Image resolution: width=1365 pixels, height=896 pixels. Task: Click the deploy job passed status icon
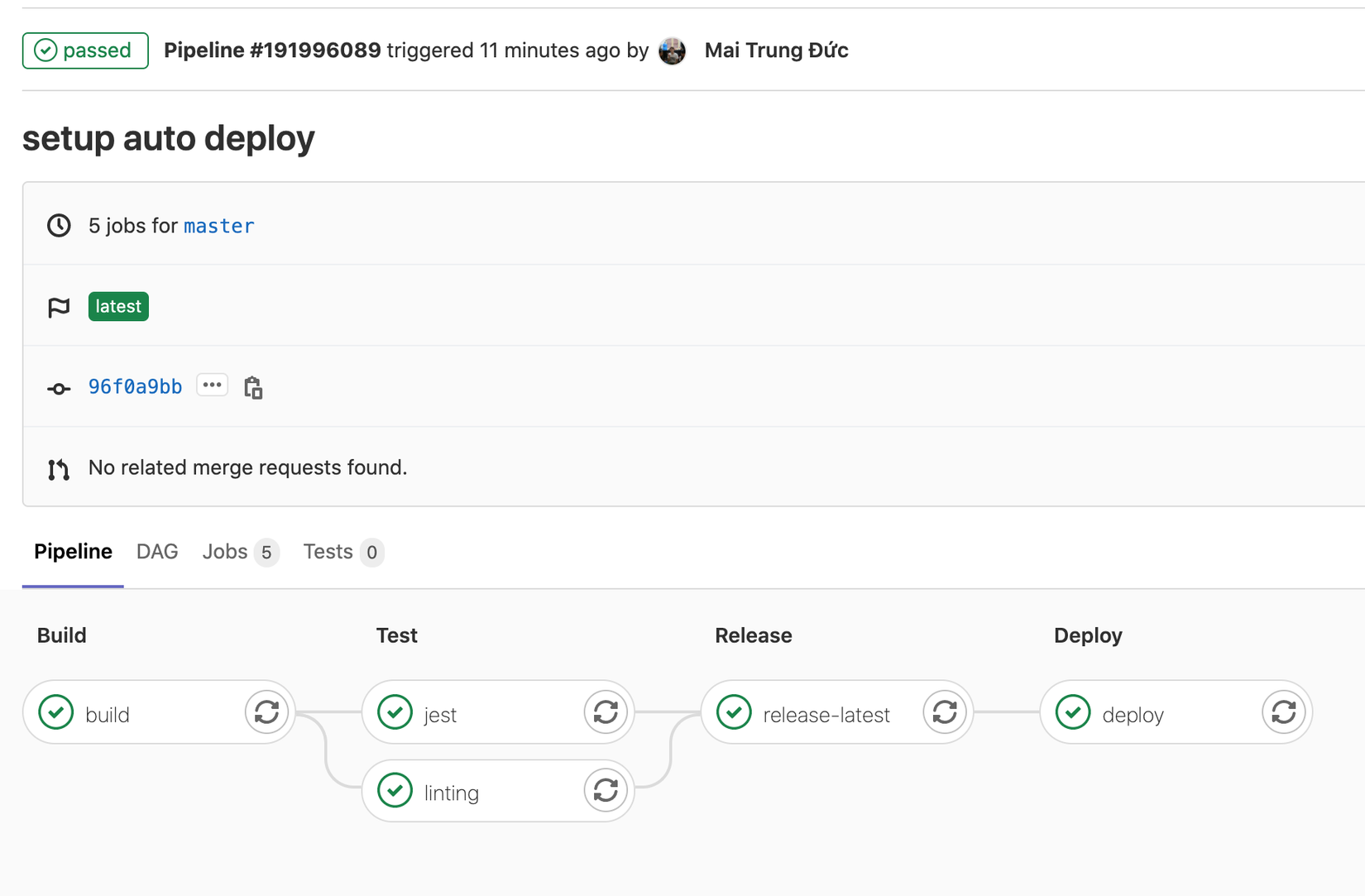(x=1073, y=712)
